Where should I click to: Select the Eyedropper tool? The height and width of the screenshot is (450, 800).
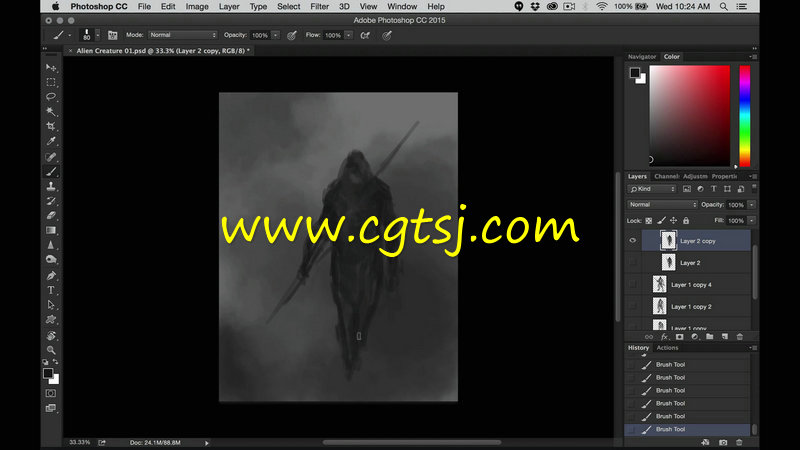tap(51, 141)
